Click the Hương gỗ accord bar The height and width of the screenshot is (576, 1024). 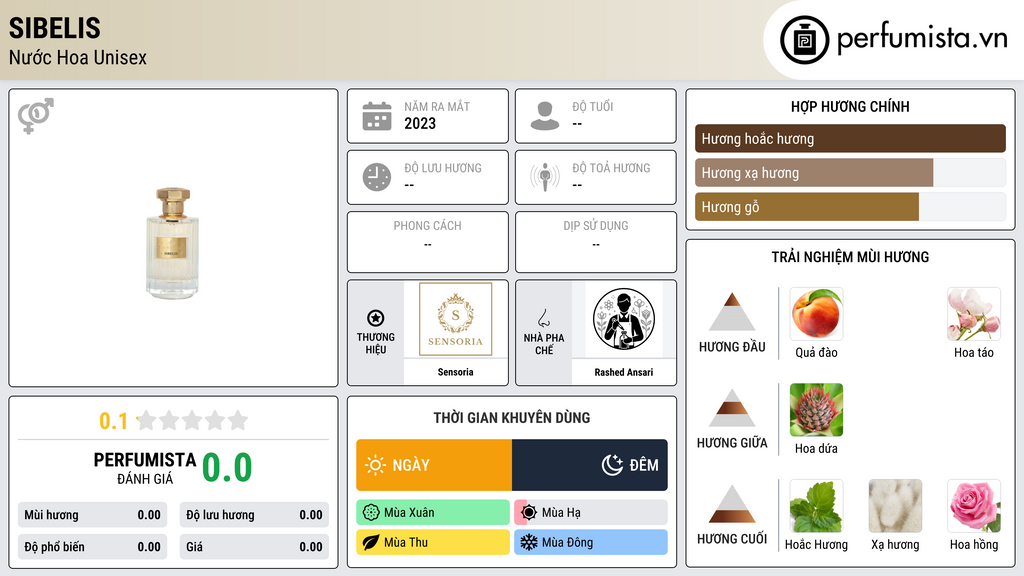click(850, 206)
